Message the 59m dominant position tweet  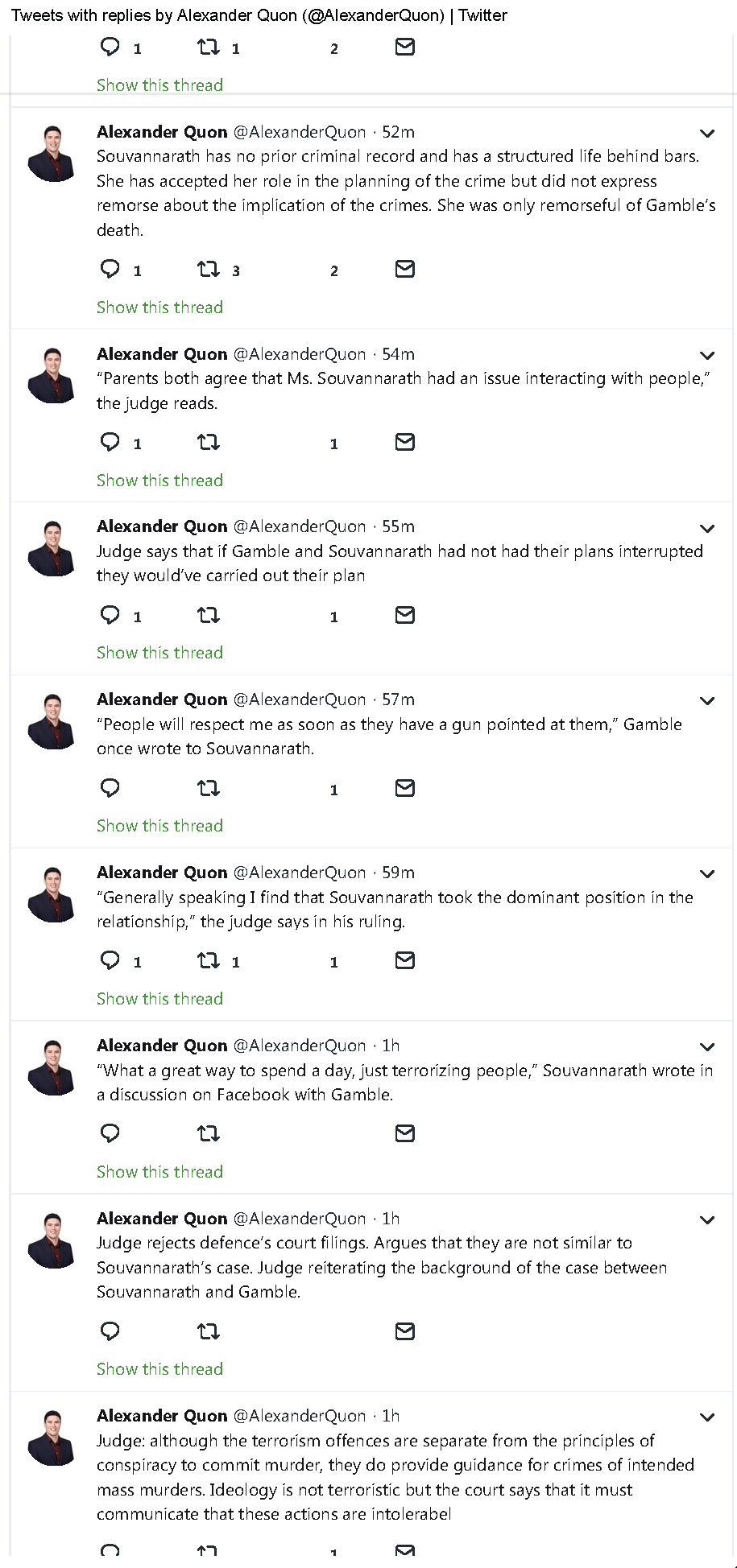tap(405, 960)
